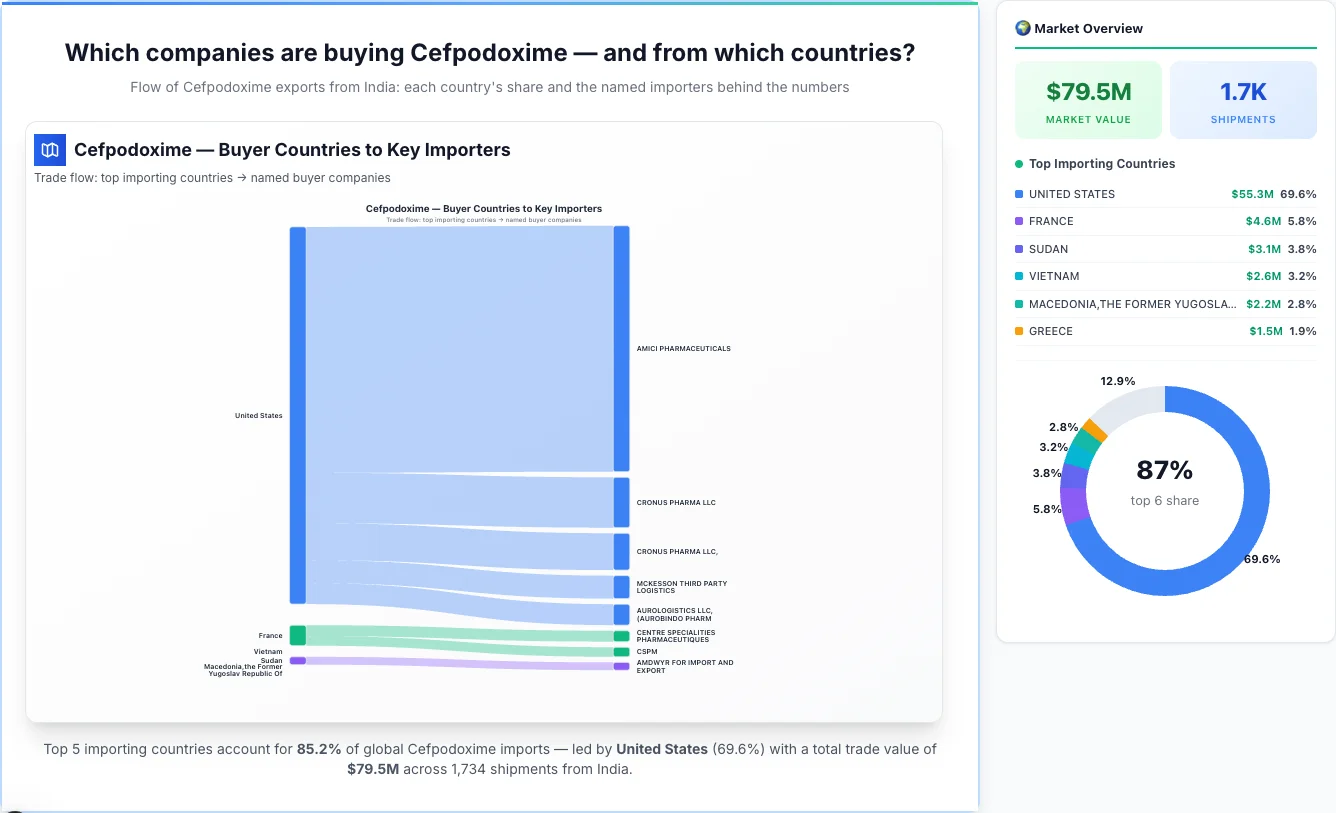Click the blue legend square for UNITED STATES
The width and height of the screenshot is (1336, 813).
coord(1017,193)
